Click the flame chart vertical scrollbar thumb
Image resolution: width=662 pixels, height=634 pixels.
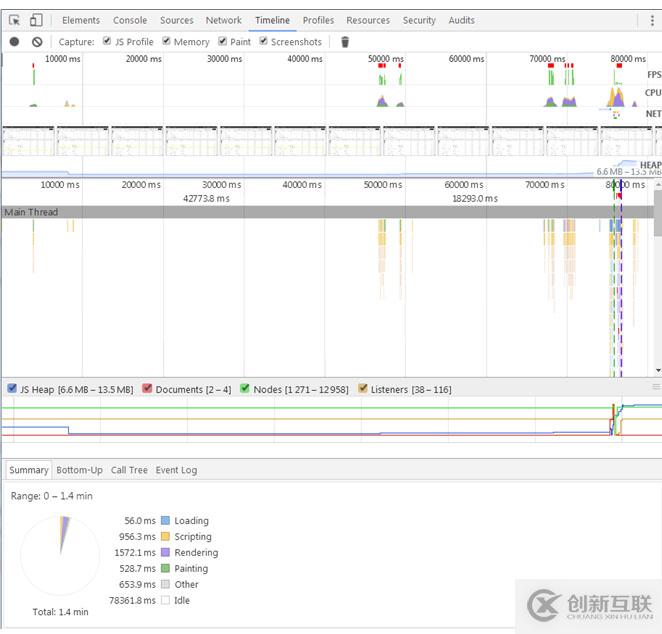tap(658, 213)
